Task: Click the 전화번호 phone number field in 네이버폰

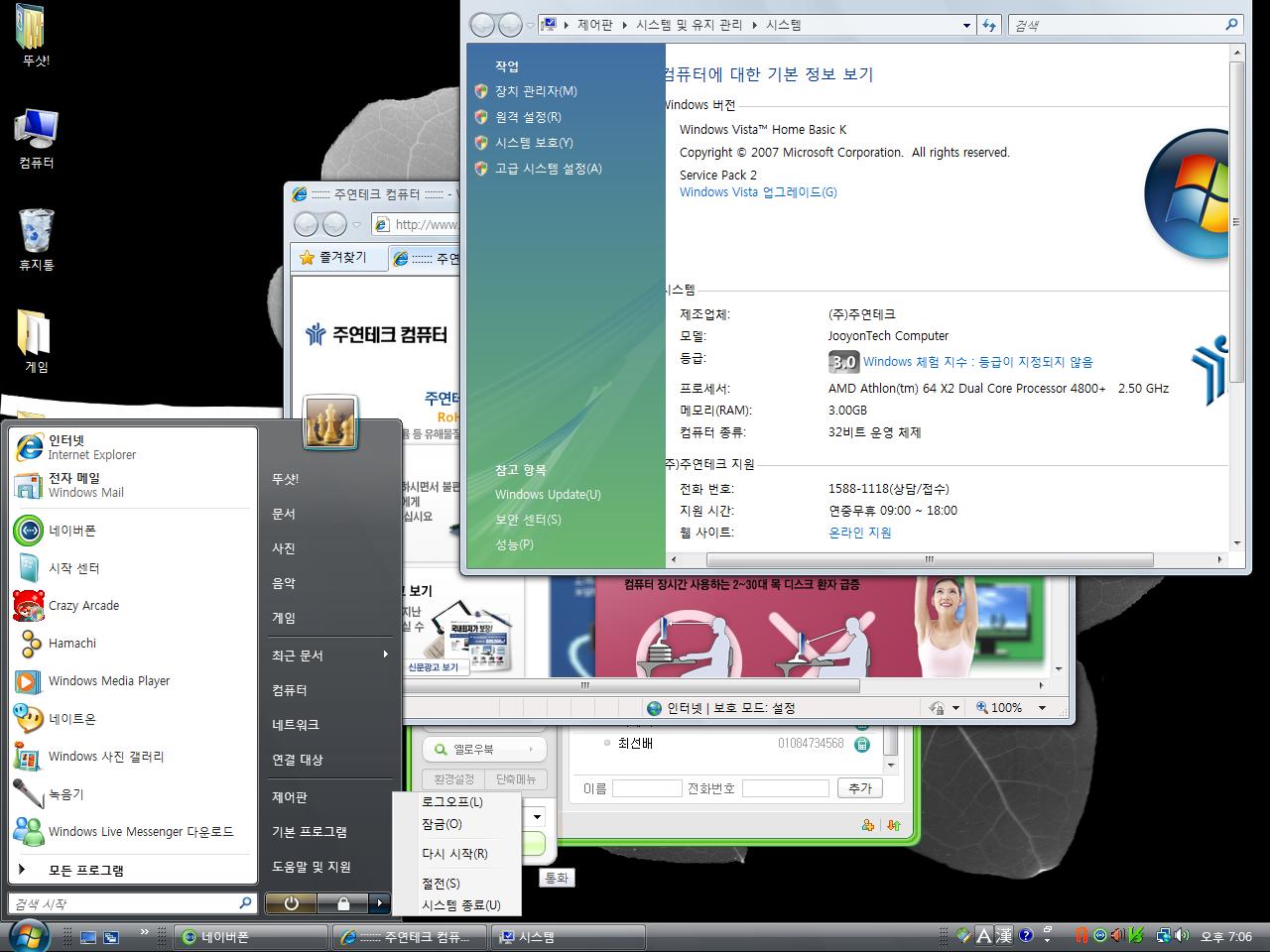Action: 786,788
